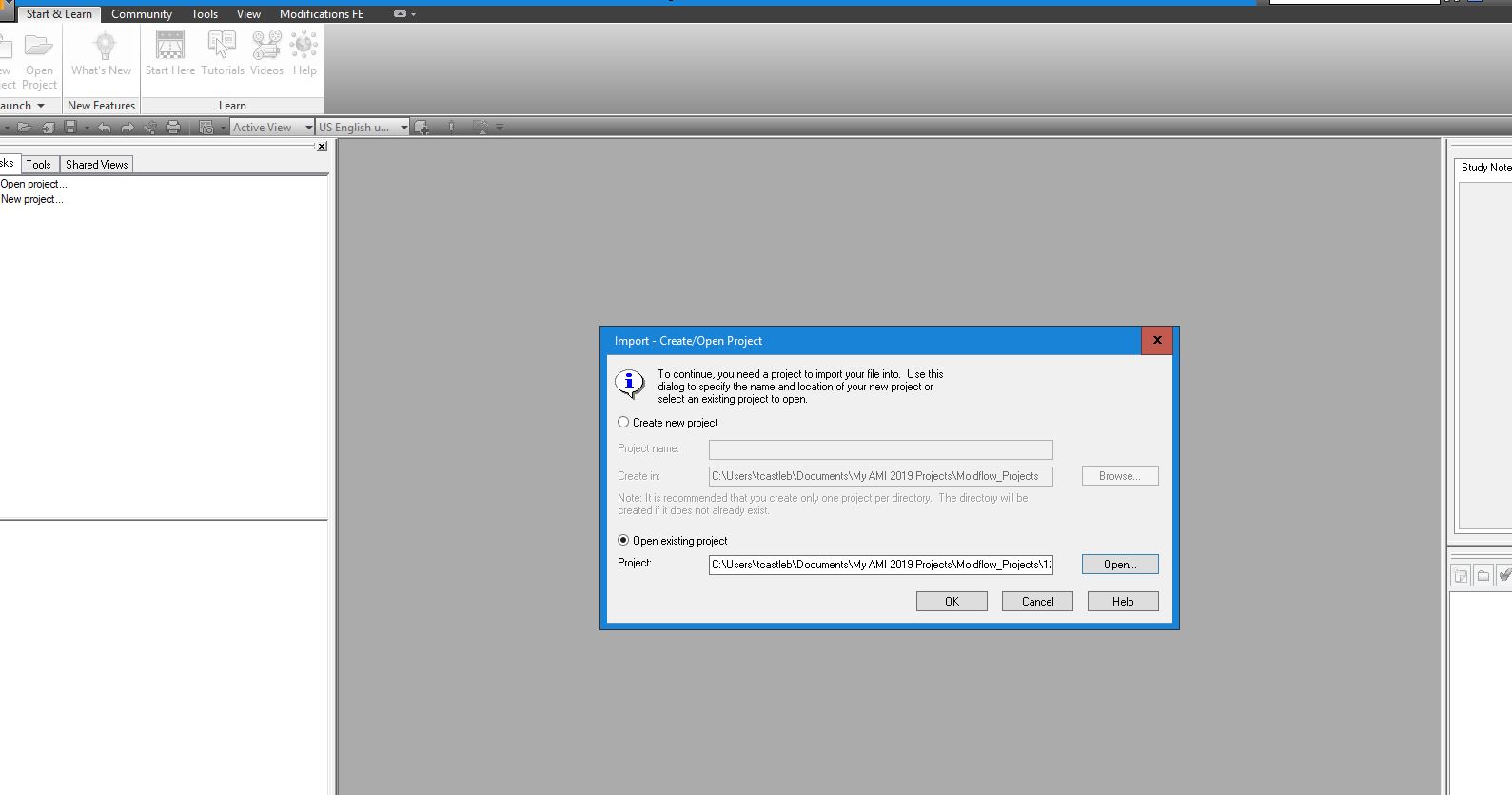Screen dimensions: 1512x795
Task: Close the Import Create/Open Project dialog
Action: (1157, 340)
